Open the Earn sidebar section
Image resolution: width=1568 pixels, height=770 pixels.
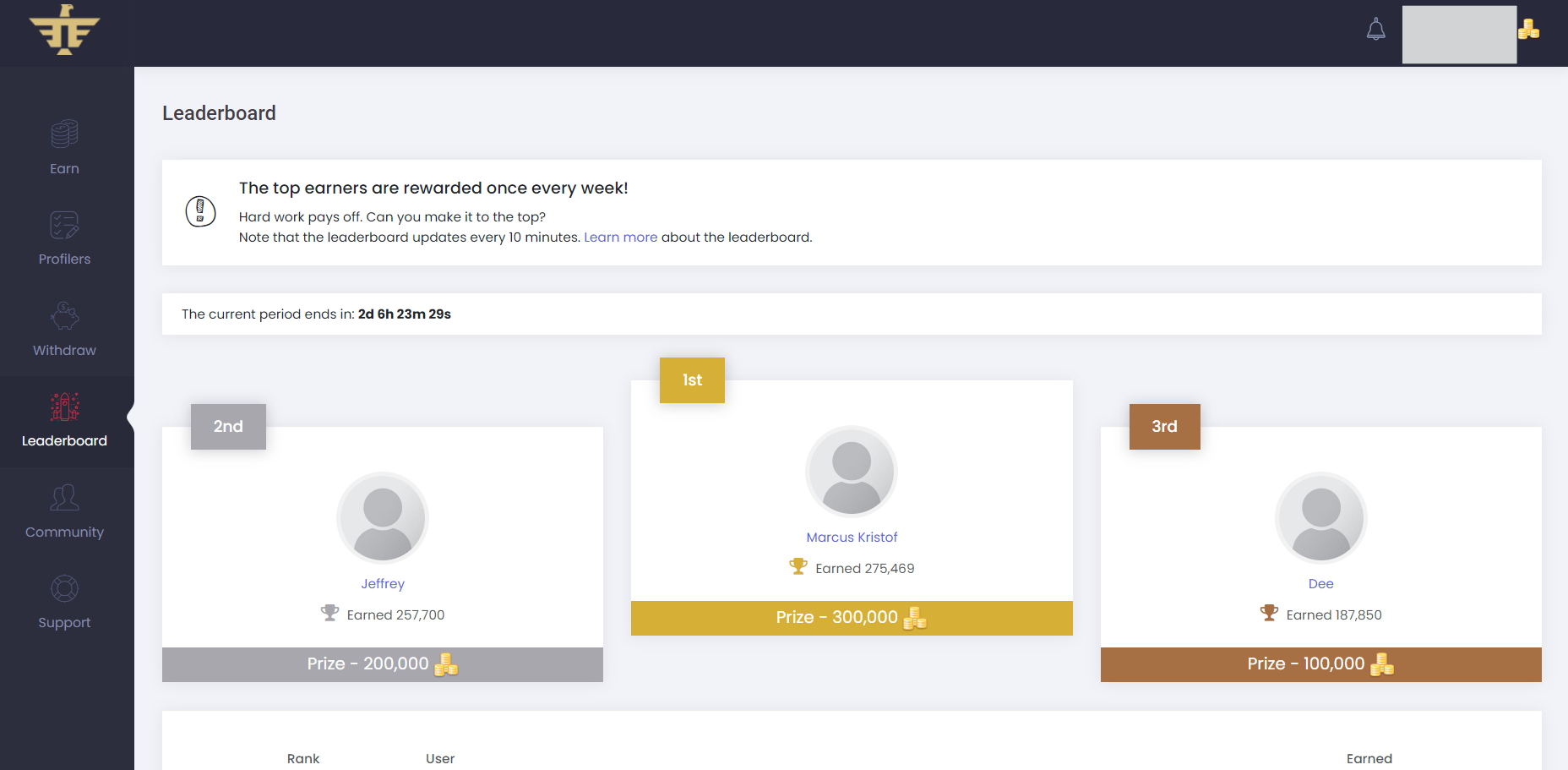point(64,168)
